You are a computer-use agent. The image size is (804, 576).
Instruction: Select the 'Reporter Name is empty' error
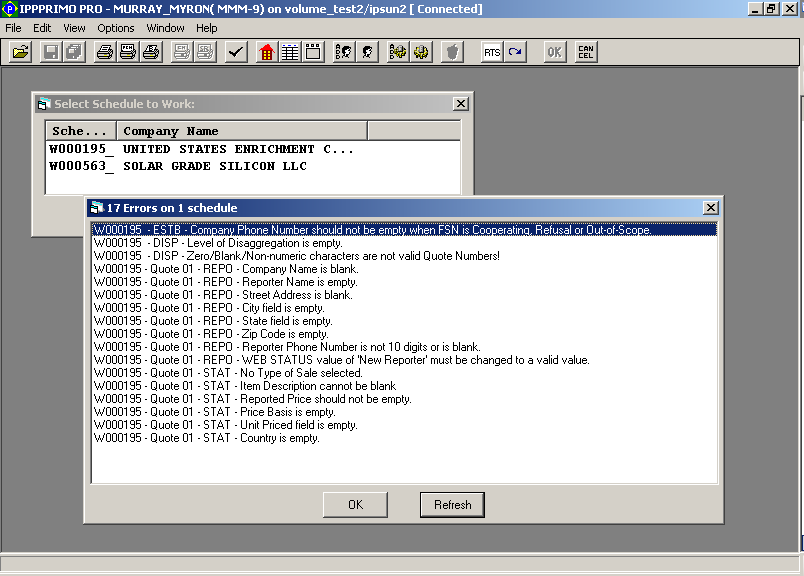(x=404, y=282)
